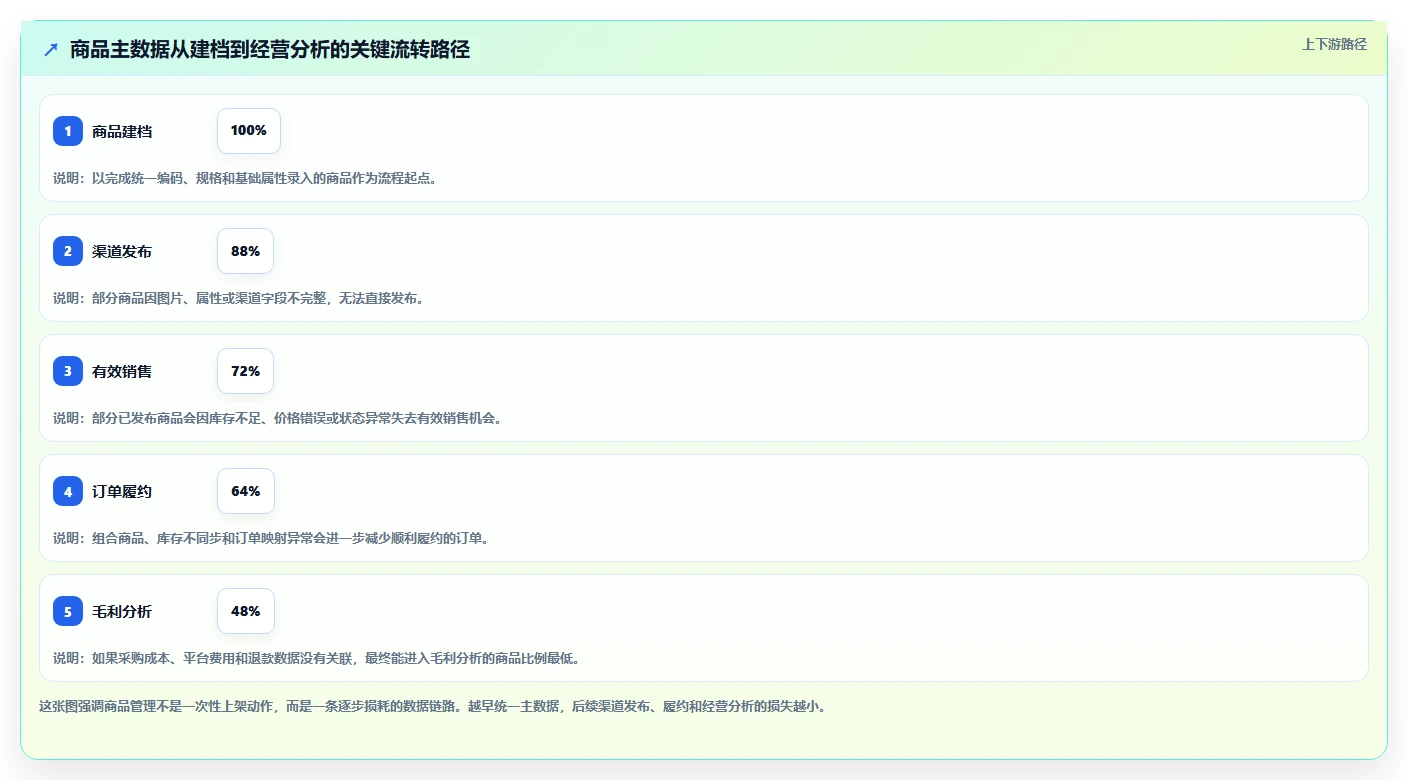Click the description starting 说明：组合商品
This screenshot has height=780, width=1408.
(x=271, y=538)
